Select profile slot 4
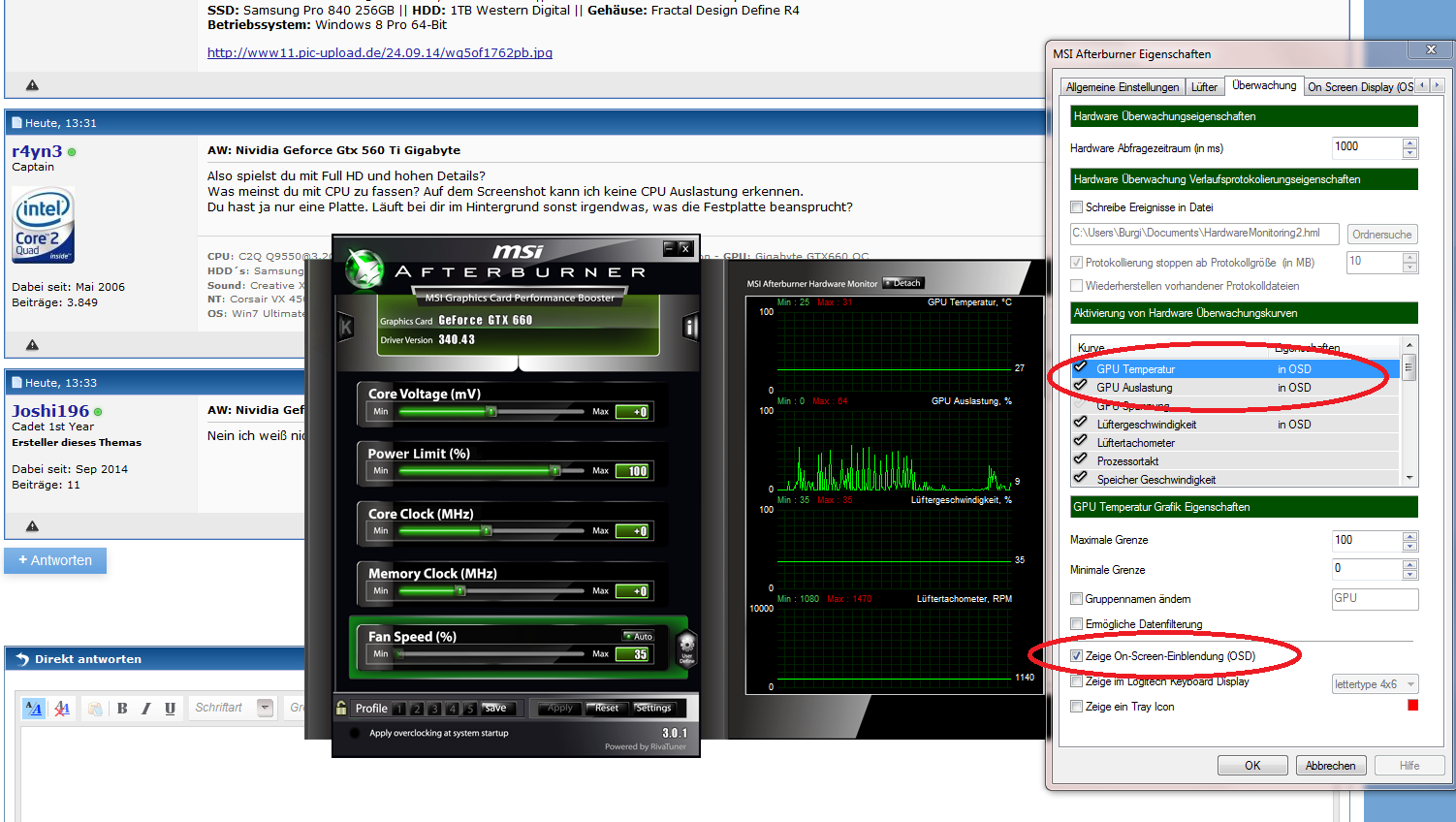The width and height of the screenshot is (1456, 822). coord(452,709)
